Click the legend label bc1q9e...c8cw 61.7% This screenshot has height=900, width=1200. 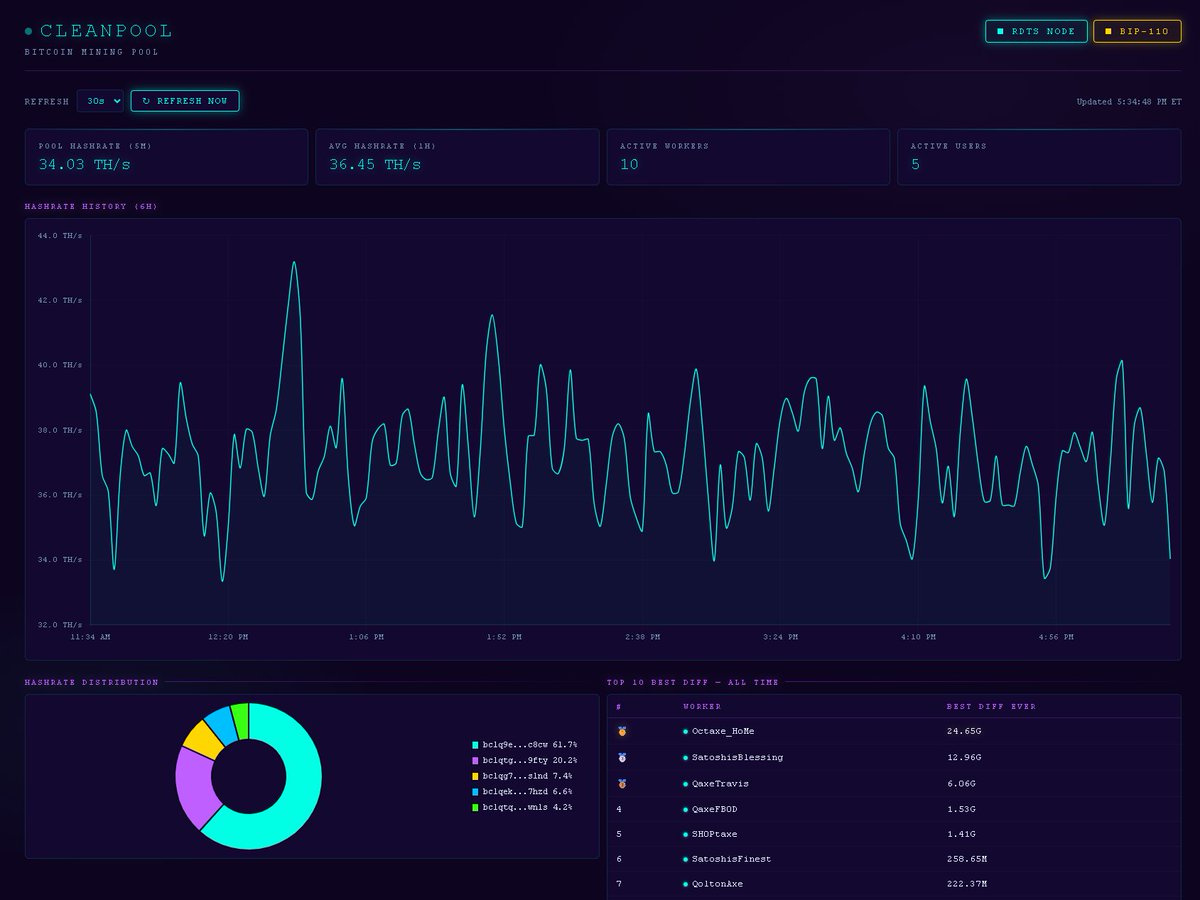point(530,745)
